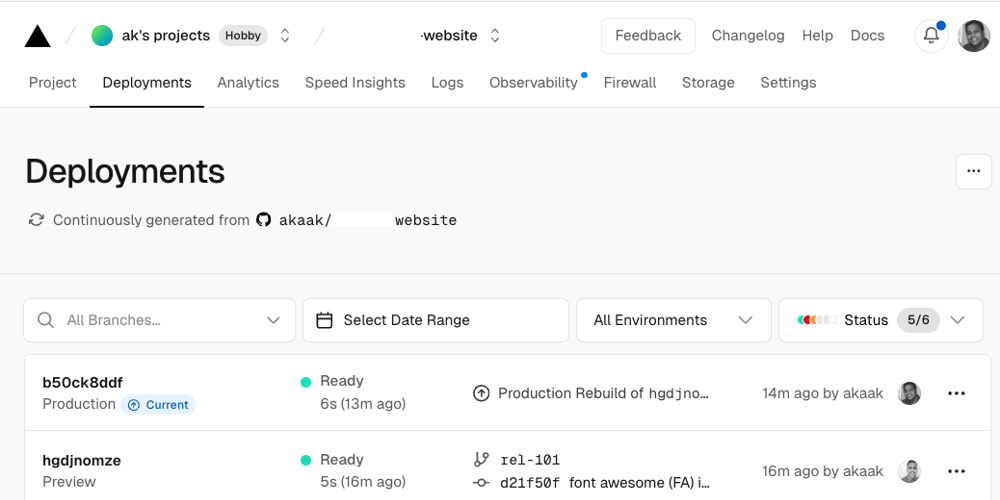Open the Changelog link
This screenshot has width=1000, height=500.
748,36
